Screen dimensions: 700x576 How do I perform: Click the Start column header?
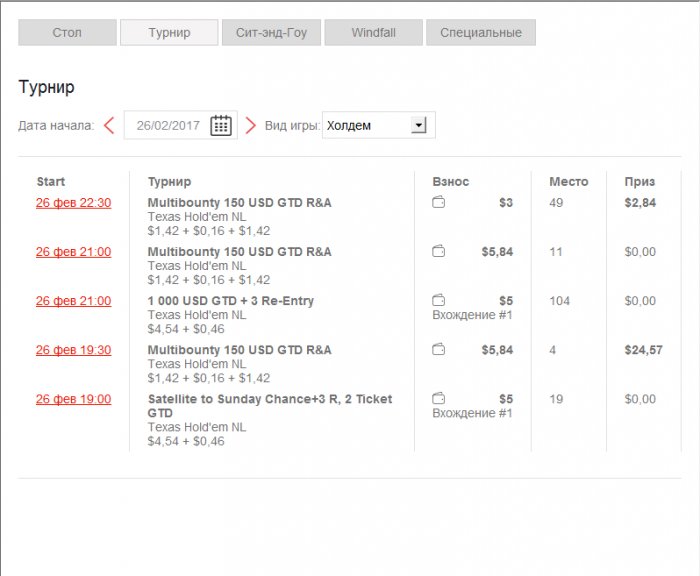[51, 182]
